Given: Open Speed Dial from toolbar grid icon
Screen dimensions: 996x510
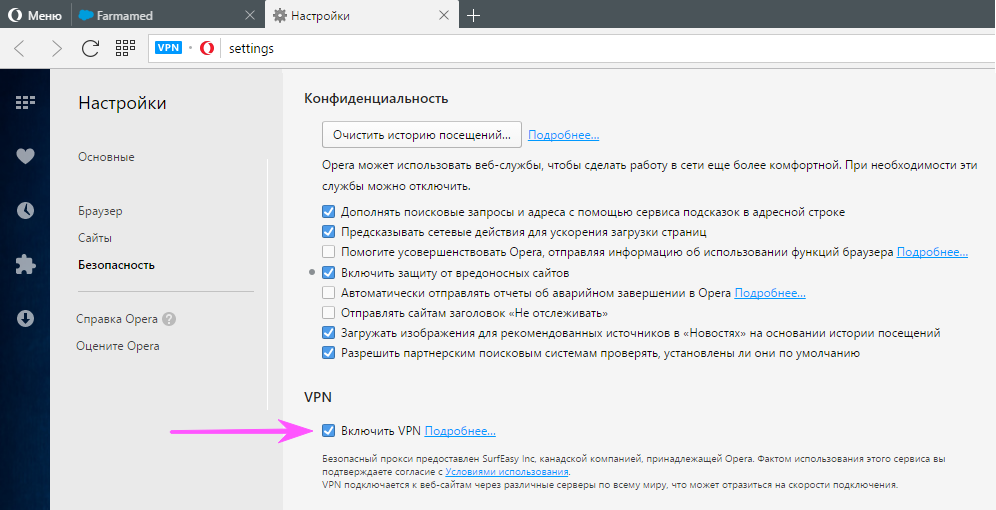Looking at the screenshot, I should (125, 48).
